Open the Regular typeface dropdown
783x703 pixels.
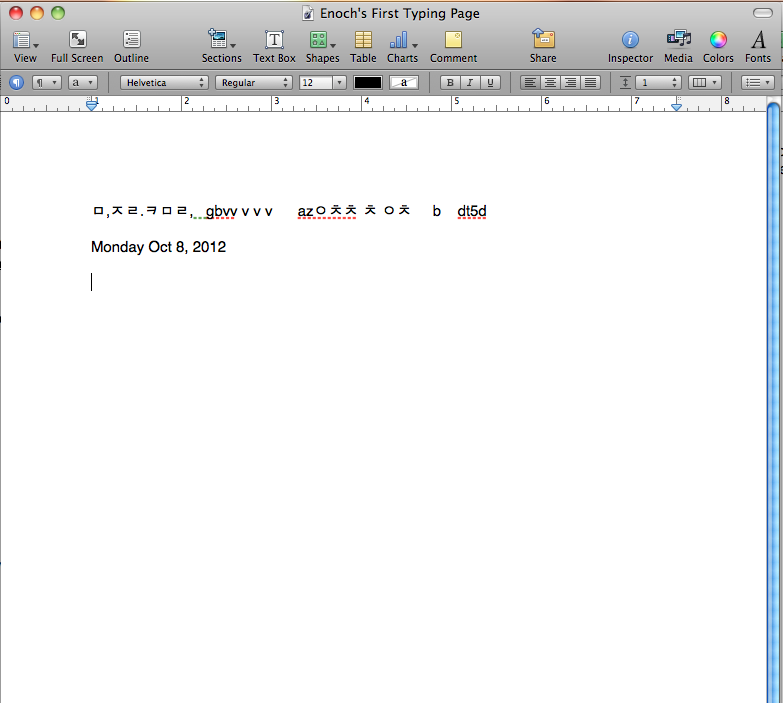[254, 82]
